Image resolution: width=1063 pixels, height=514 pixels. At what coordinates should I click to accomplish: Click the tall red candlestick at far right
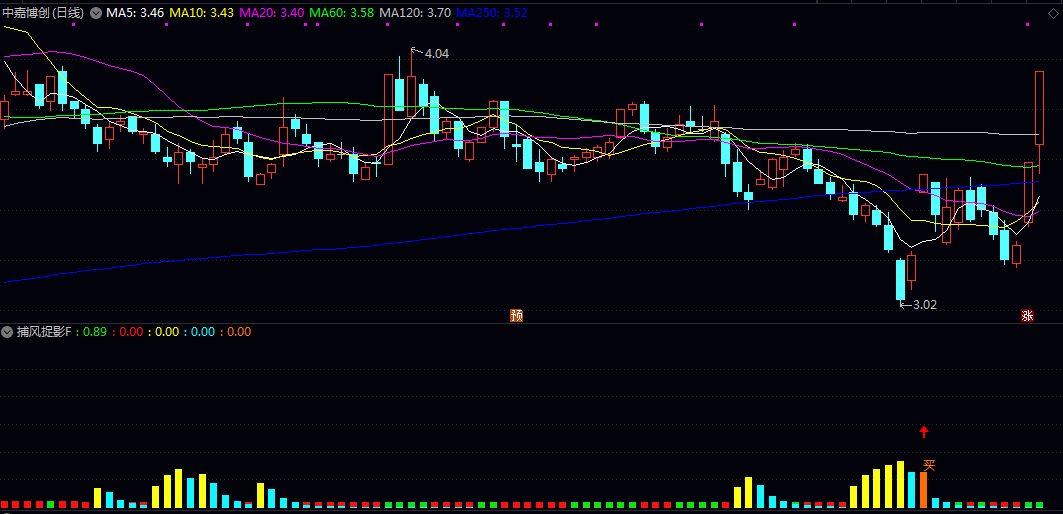(x=1039, y=107)
